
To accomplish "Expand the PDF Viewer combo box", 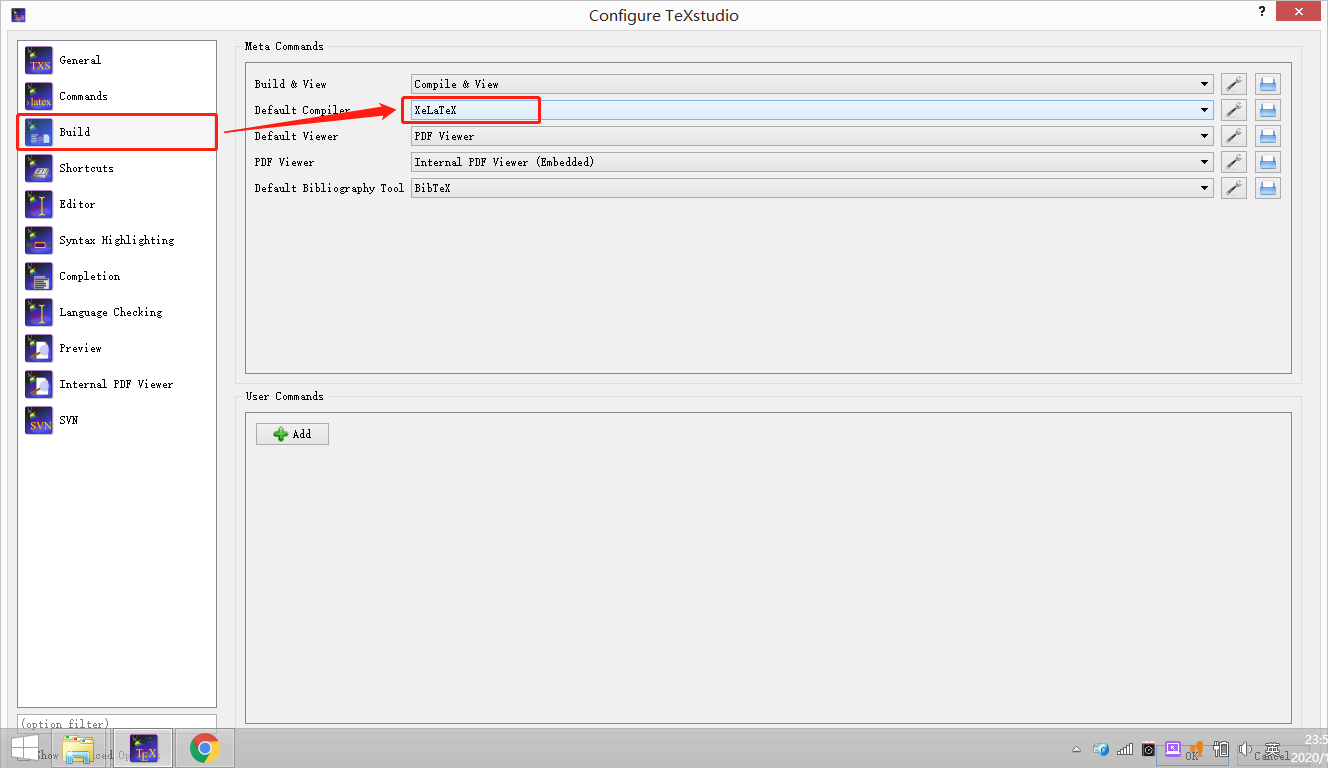I will [x=812, y=162].
